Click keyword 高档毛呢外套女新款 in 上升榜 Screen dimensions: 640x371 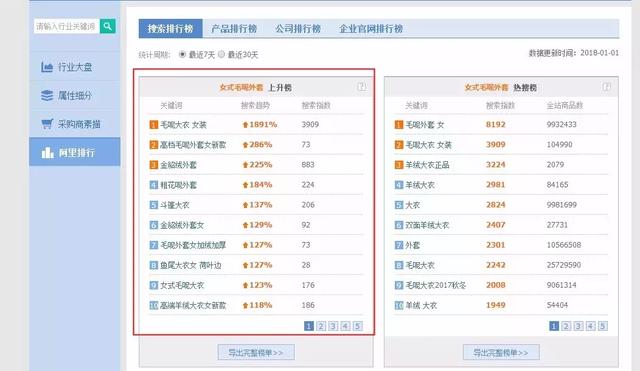coord(193,145)
